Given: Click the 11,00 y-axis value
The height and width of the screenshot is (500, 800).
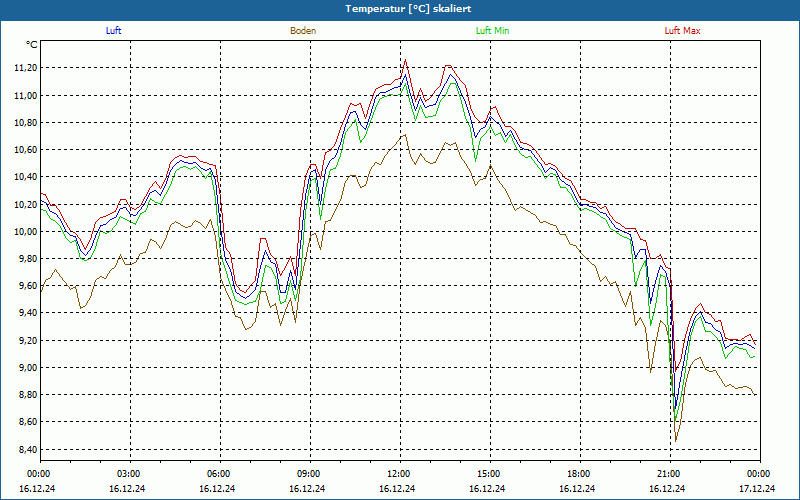Looking at the screenshot, I should [x=24, y=95].
